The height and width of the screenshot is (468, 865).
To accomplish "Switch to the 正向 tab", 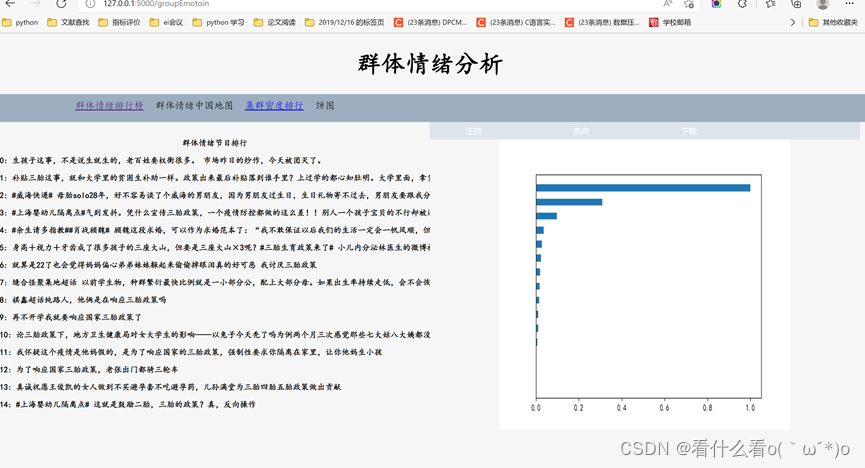I will coord(473,131).
